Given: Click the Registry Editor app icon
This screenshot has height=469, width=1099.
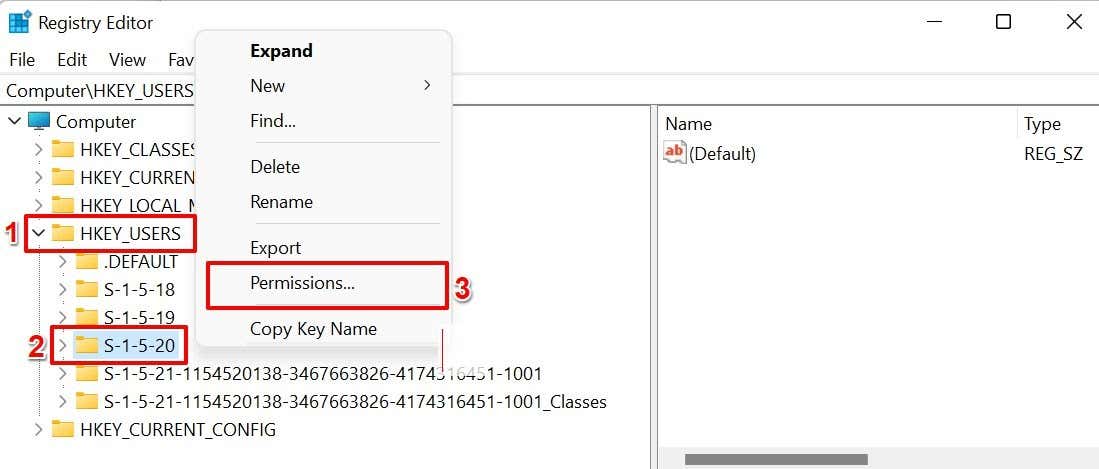Looking at the screenshot, I should click(x=18, y=22).
